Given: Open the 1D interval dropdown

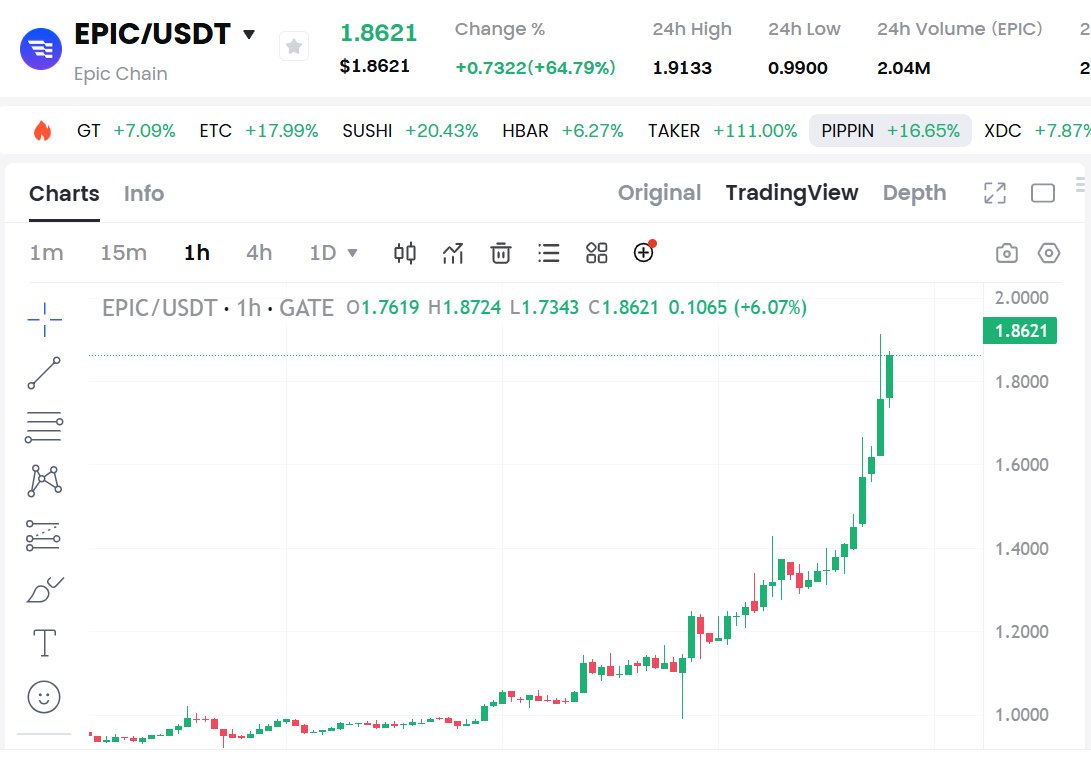Looking at the screenshot, I should pyautogui.click(x=333, y=253).
